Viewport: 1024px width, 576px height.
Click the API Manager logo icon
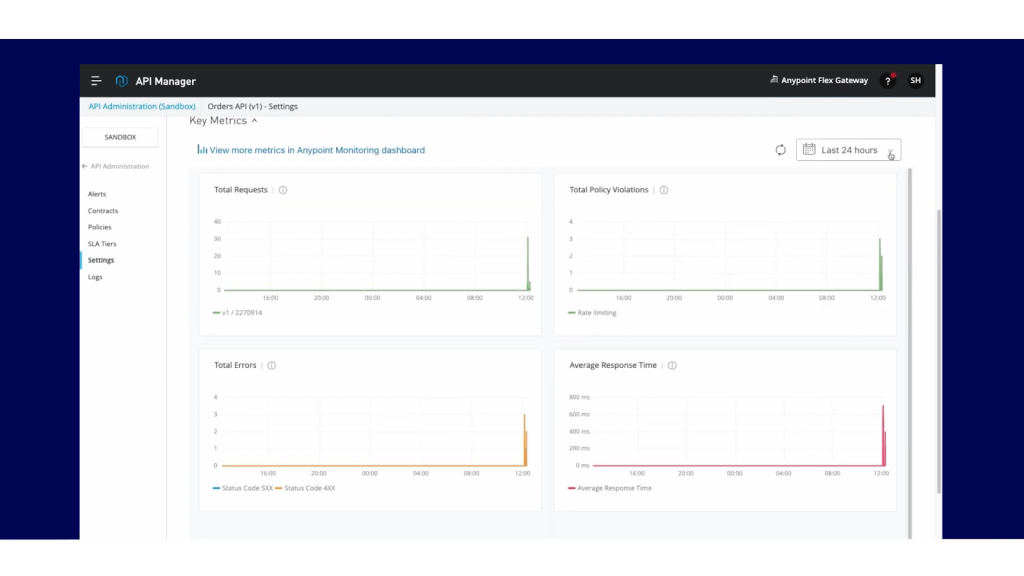(x=122, y=81)
